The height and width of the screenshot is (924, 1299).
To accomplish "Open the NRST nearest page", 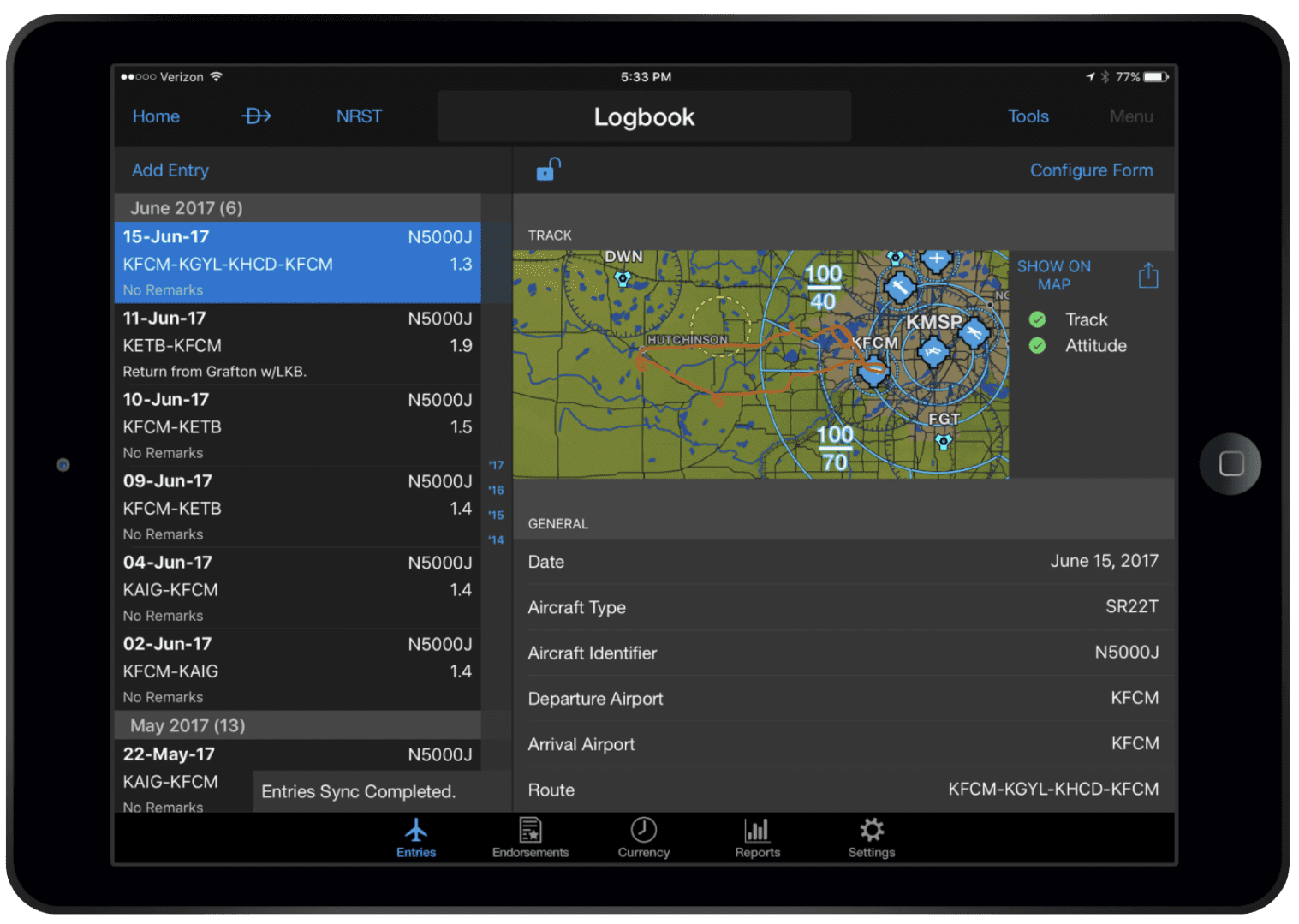I will click(359, 116).
